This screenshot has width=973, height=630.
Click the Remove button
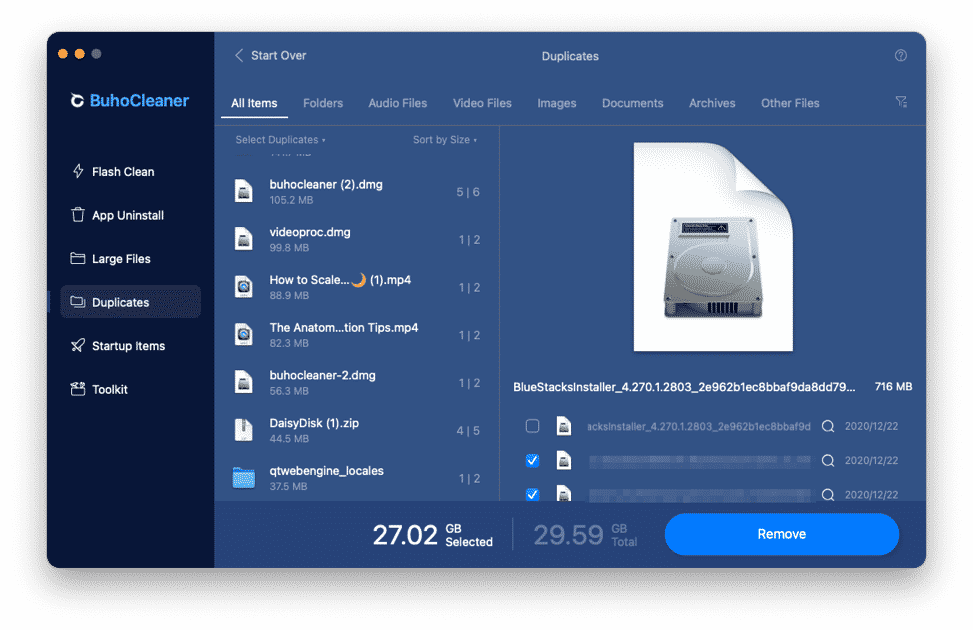tap(781, 534)
